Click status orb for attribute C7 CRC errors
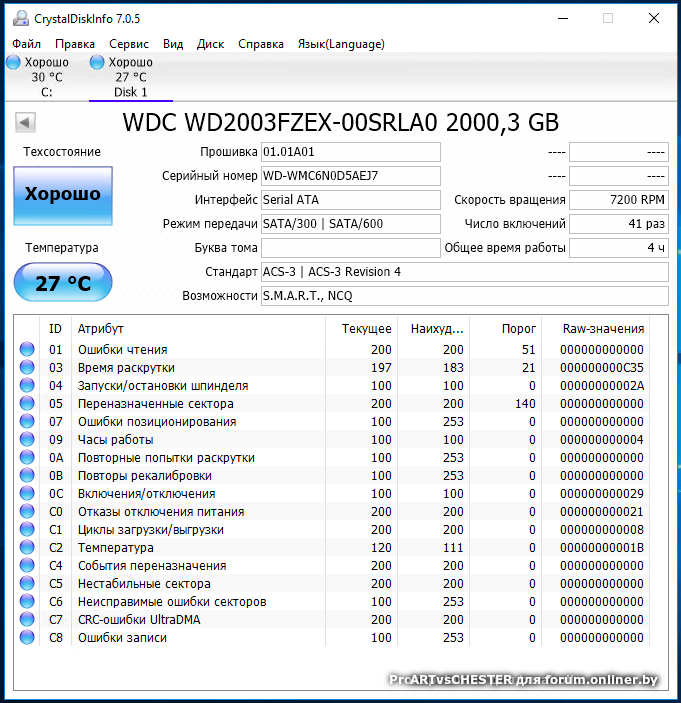 coord(27,620)
